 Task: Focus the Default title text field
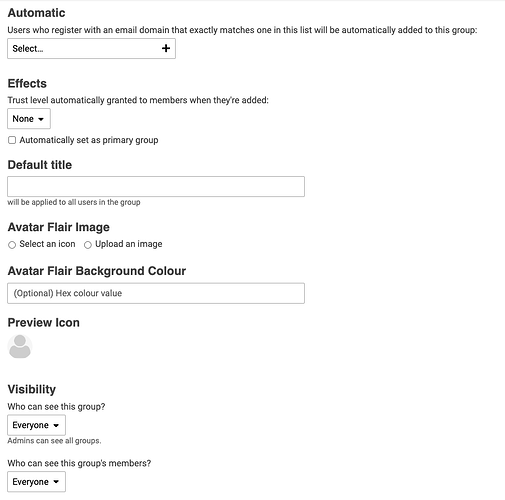tap(156, 186)
